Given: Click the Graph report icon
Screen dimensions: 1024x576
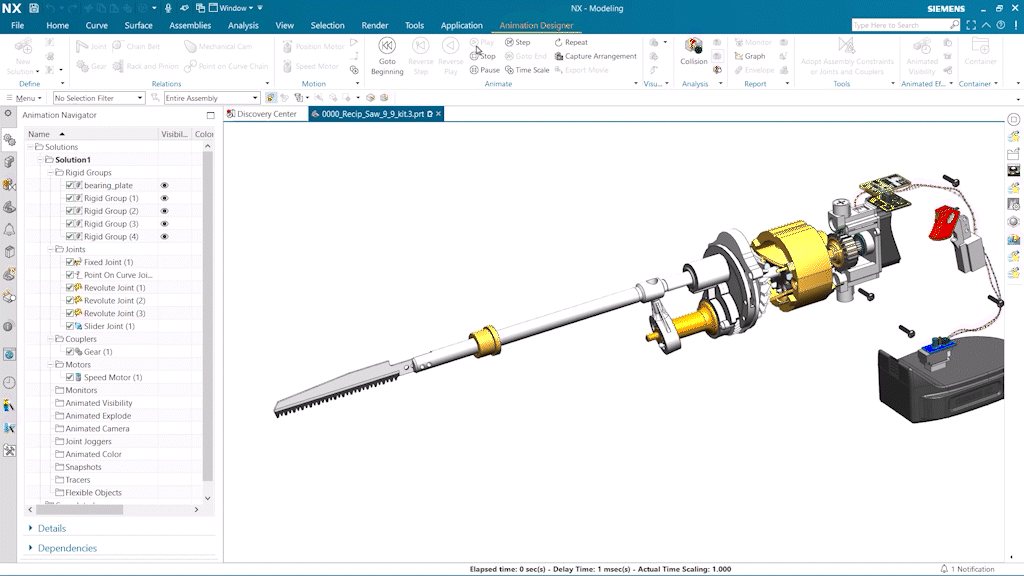Looking at the screenshot, I should point(749,56).
